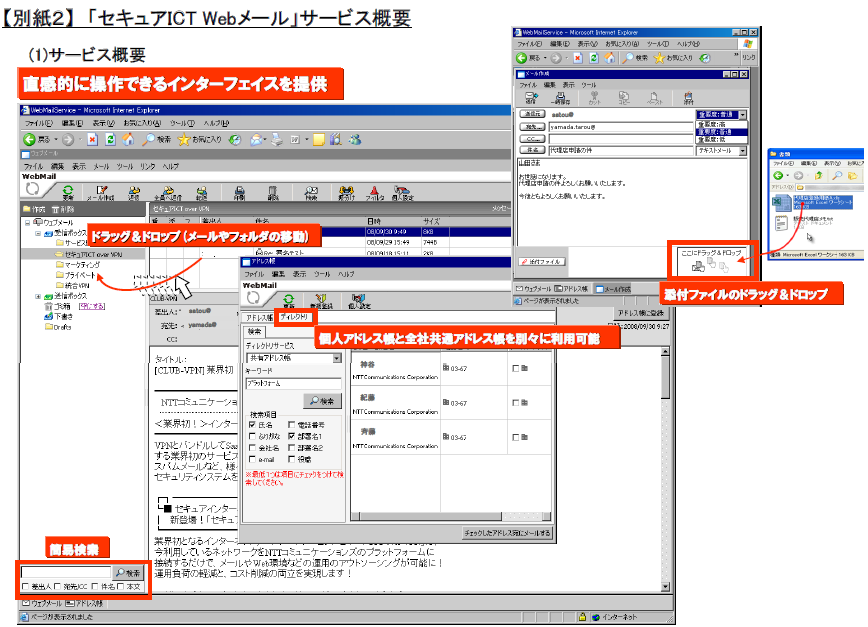Open テキストメール format dropdown

click(742, 151)
